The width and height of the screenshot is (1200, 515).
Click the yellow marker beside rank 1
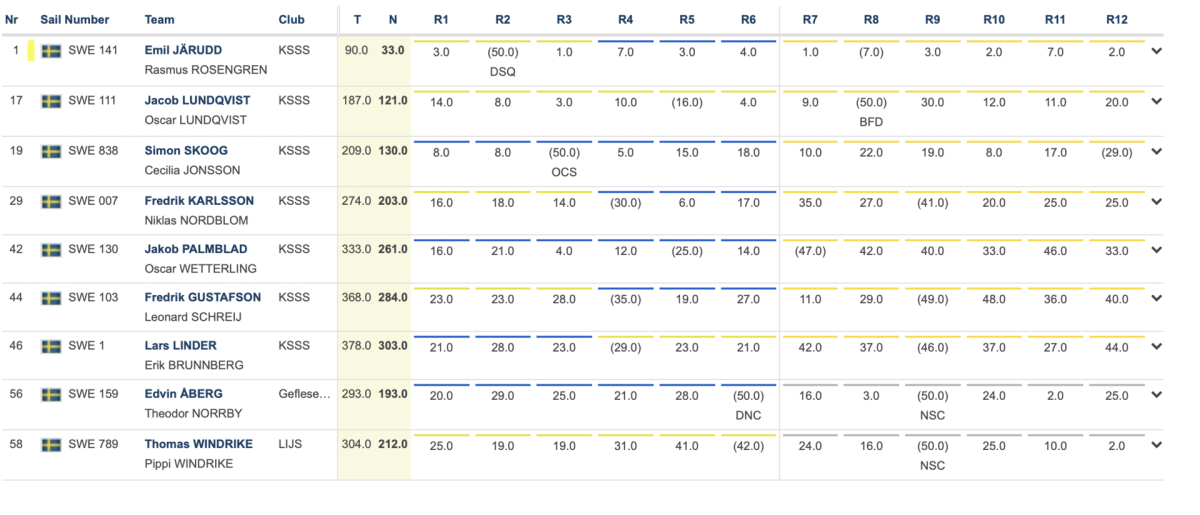point(31,51)
